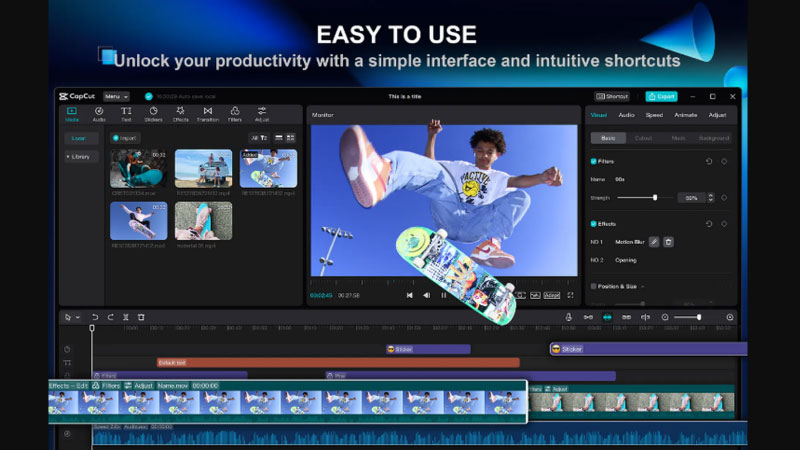The image size is (800, 450).
Task: Edit the Motion Blur effect
Action: [654, 242]
